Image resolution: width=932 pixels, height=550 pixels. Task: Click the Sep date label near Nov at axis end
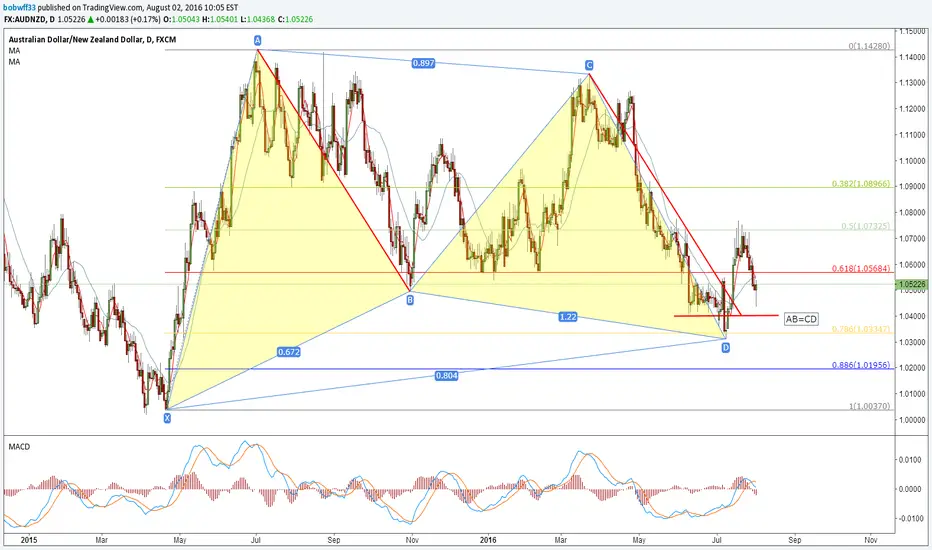tap(795, 540)
